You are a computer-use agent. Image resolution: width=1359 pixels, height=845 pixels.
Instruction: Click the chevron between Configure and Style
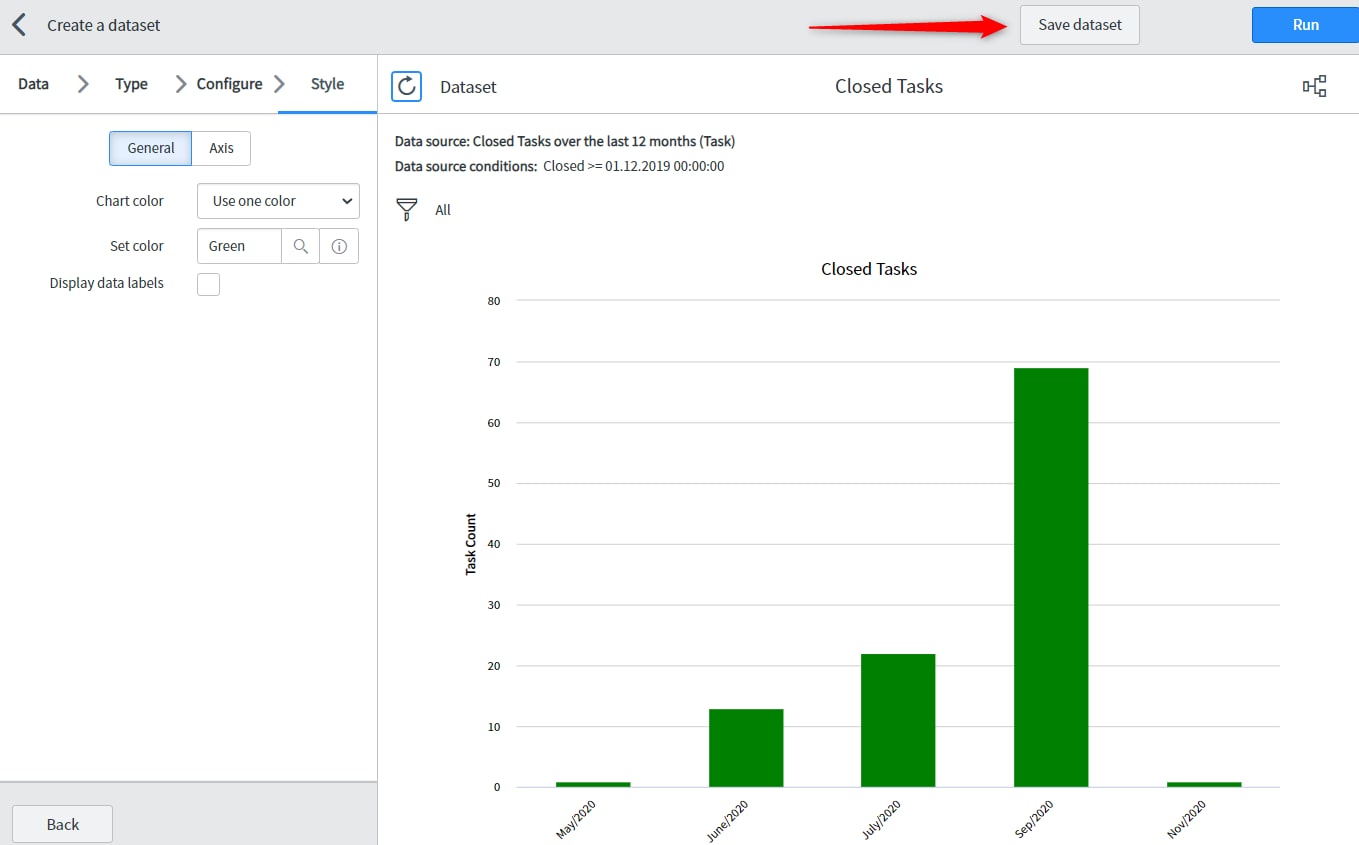(281, 84)
